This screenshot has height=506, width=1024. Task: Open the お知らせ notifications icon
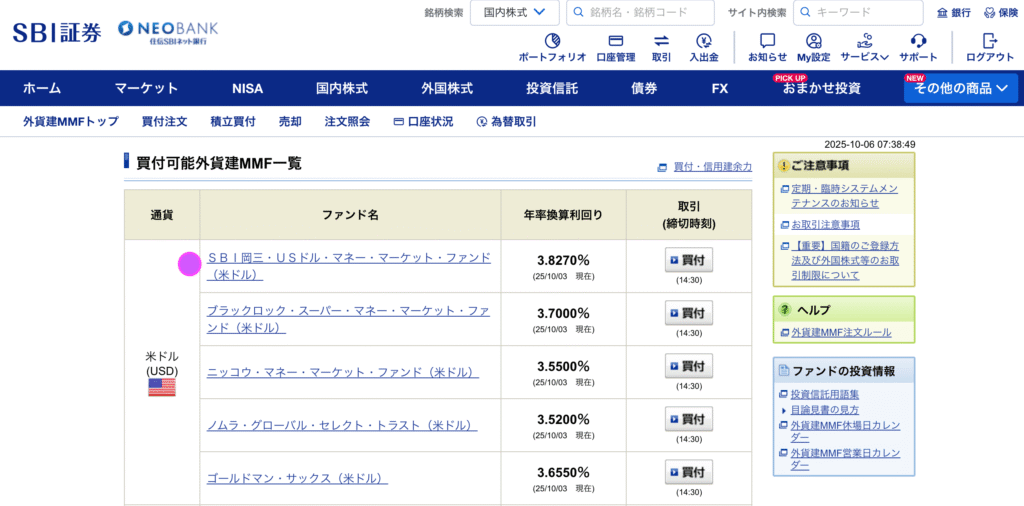tap(767, 41)
